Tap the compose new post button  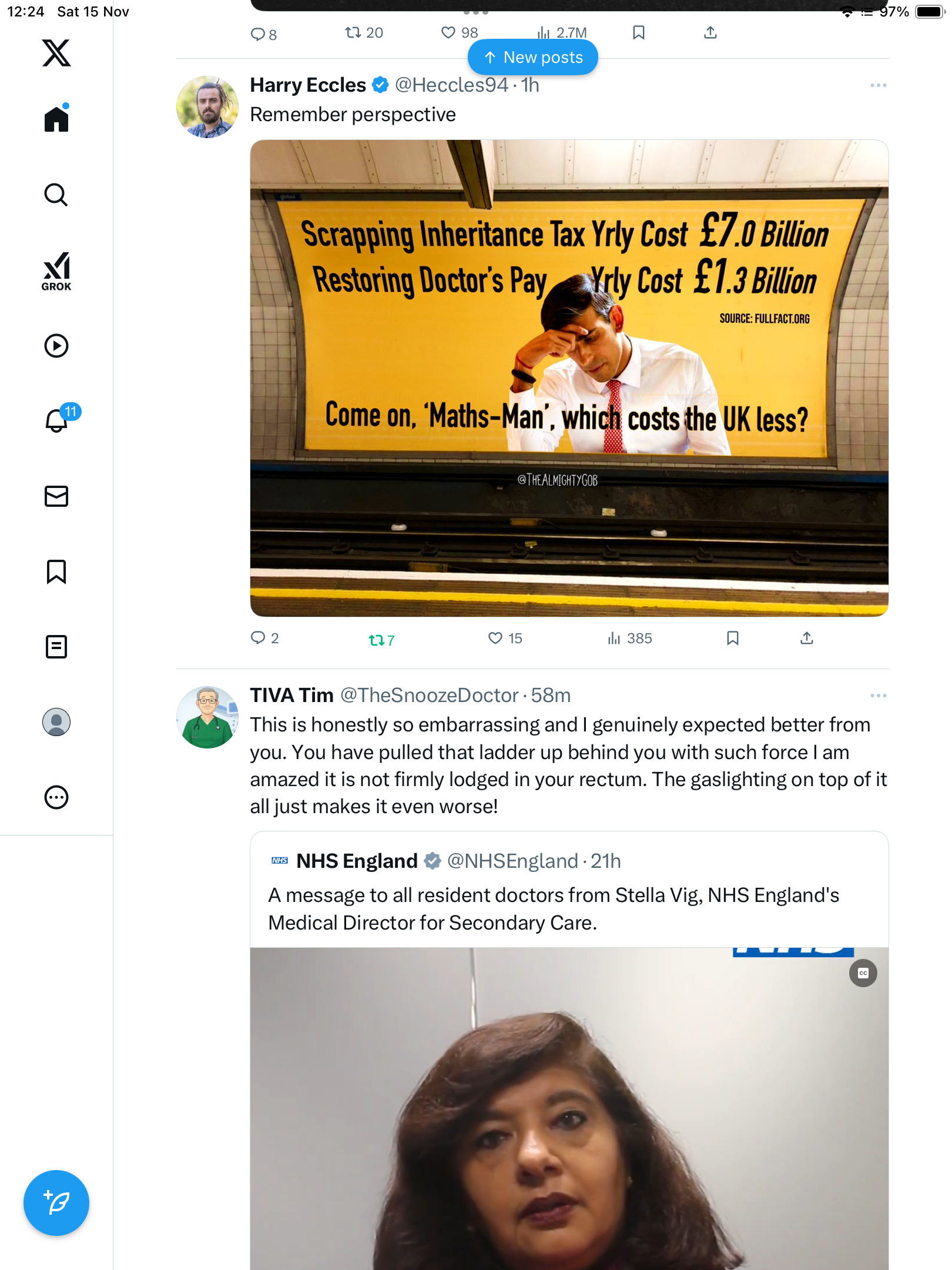coord(56,1203)
